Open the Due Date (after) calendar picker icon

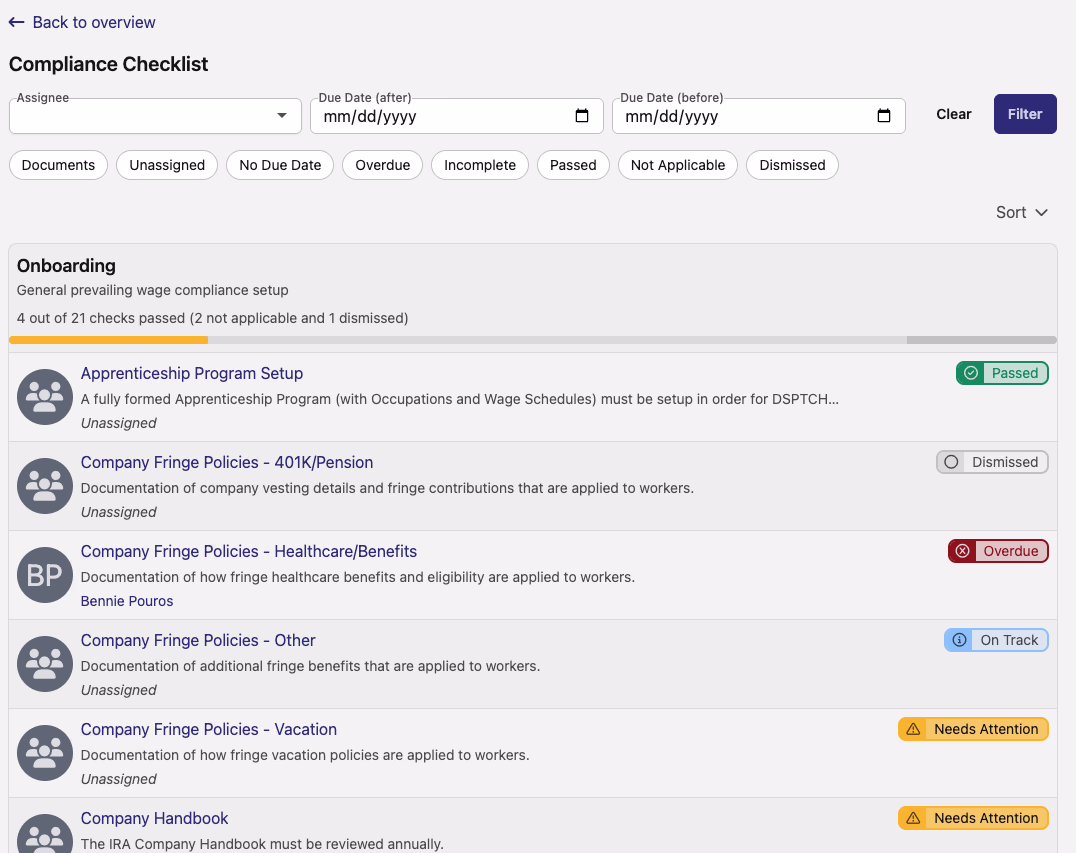(582, 116)
